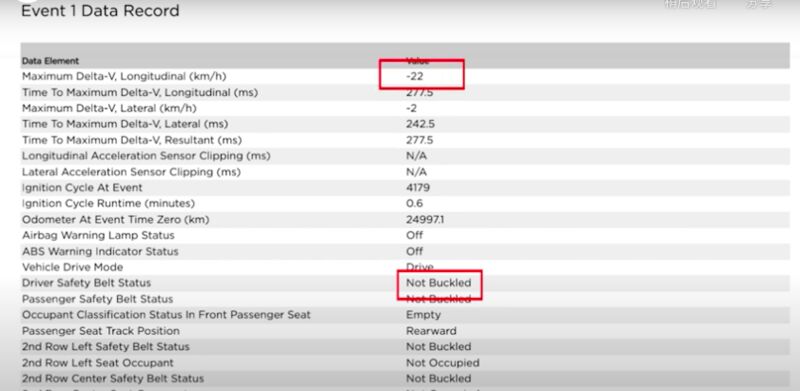Select the Odometer At Event Time Zero row
800x391 pixels.
coord(405,219)
